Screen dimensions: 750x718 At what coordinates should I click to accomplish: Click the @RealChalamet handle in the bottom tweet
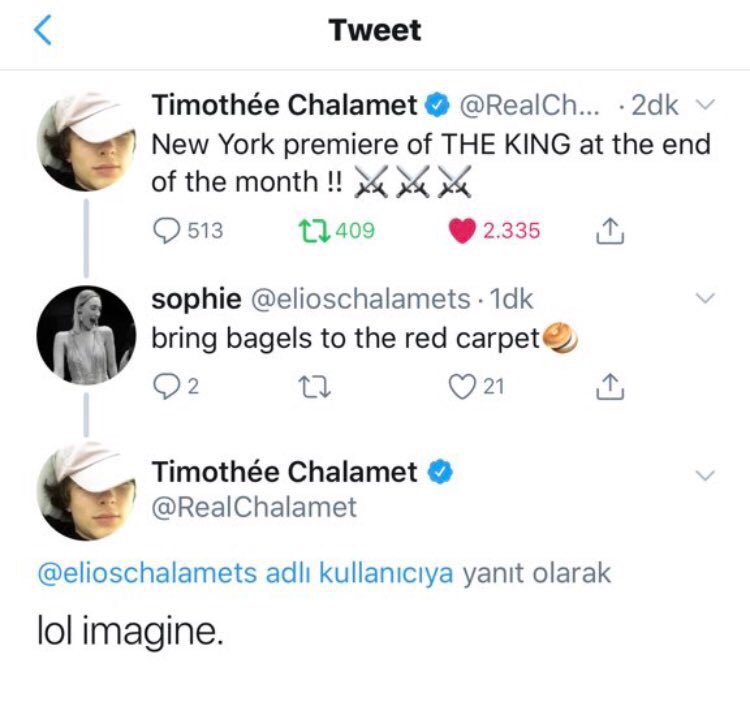(x=254, y=507)
